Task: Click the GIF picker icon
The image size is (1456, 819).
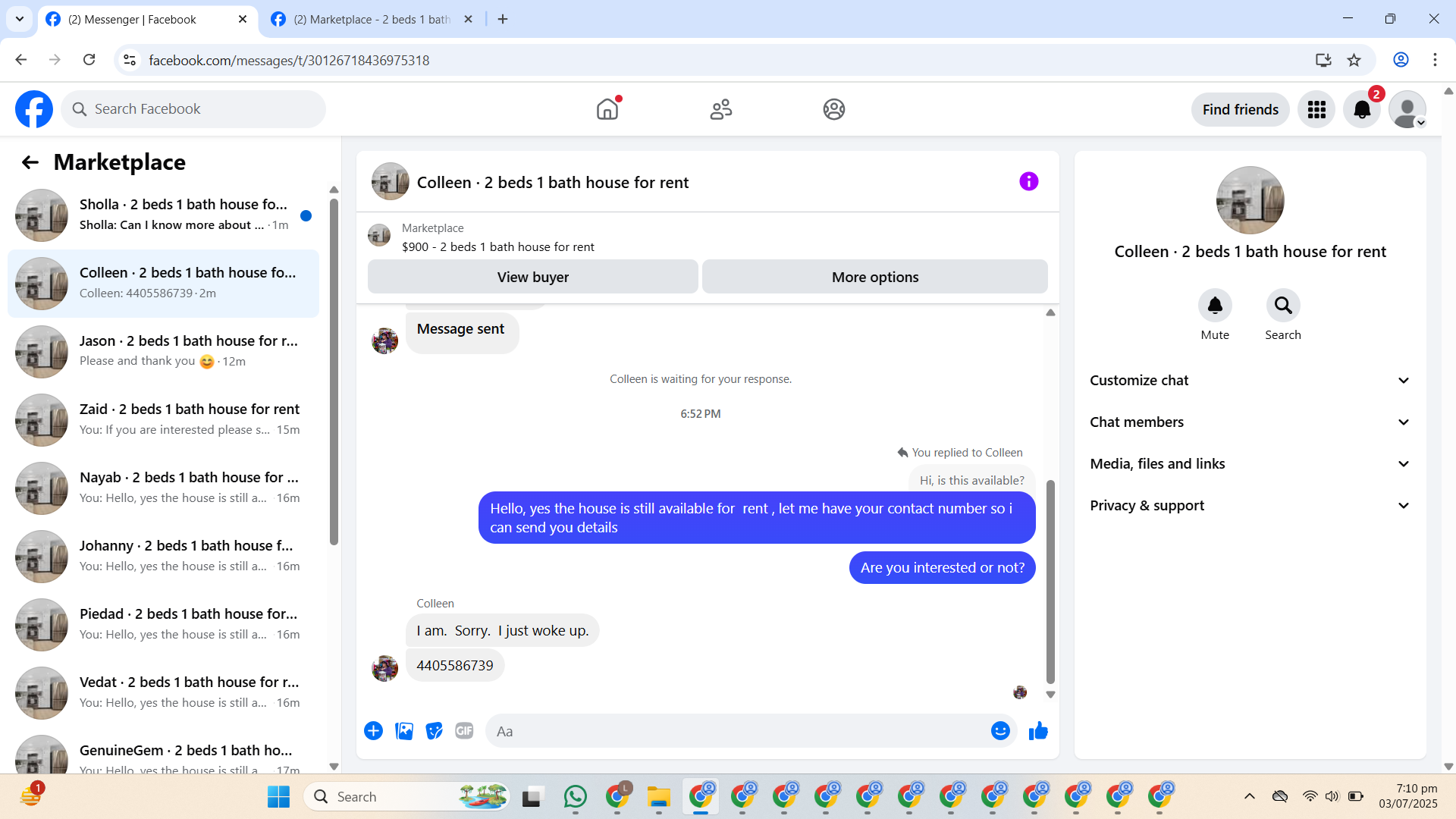Action: (x=464, y=731)
